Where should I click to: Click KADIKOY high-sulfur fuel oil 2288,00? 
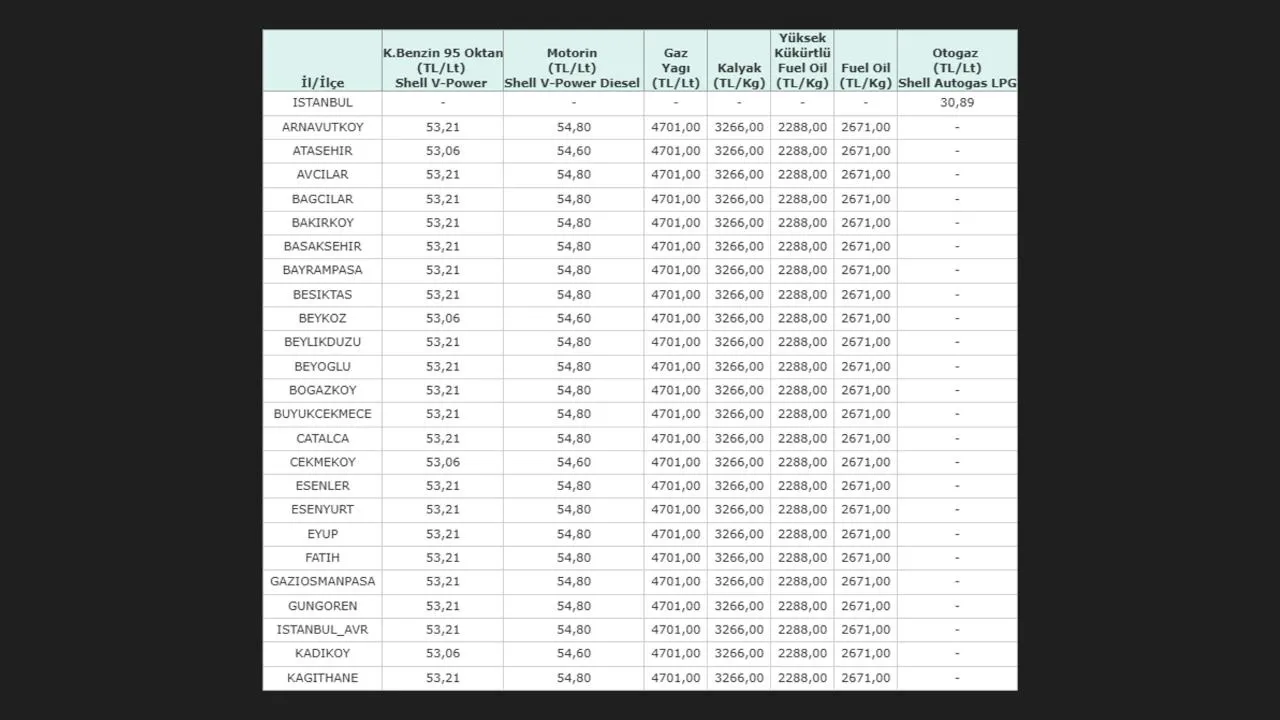pos(802,653)
